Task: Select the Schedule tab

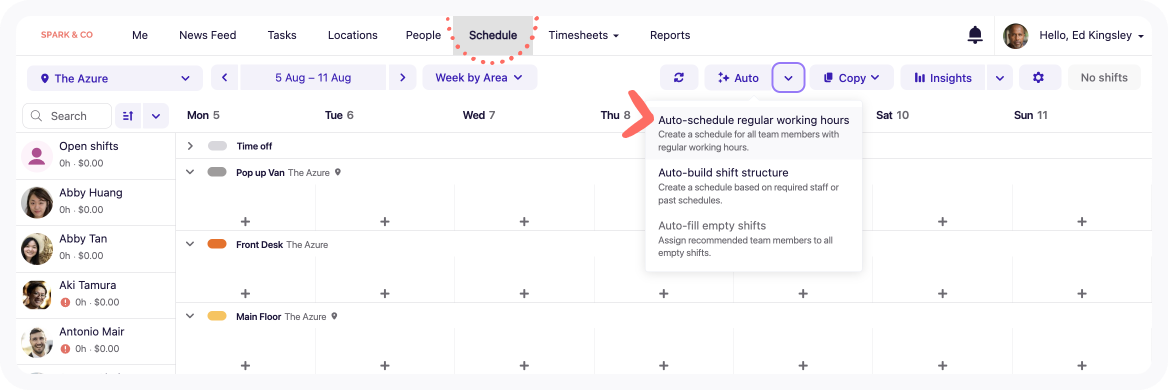Action: [493, 35]
